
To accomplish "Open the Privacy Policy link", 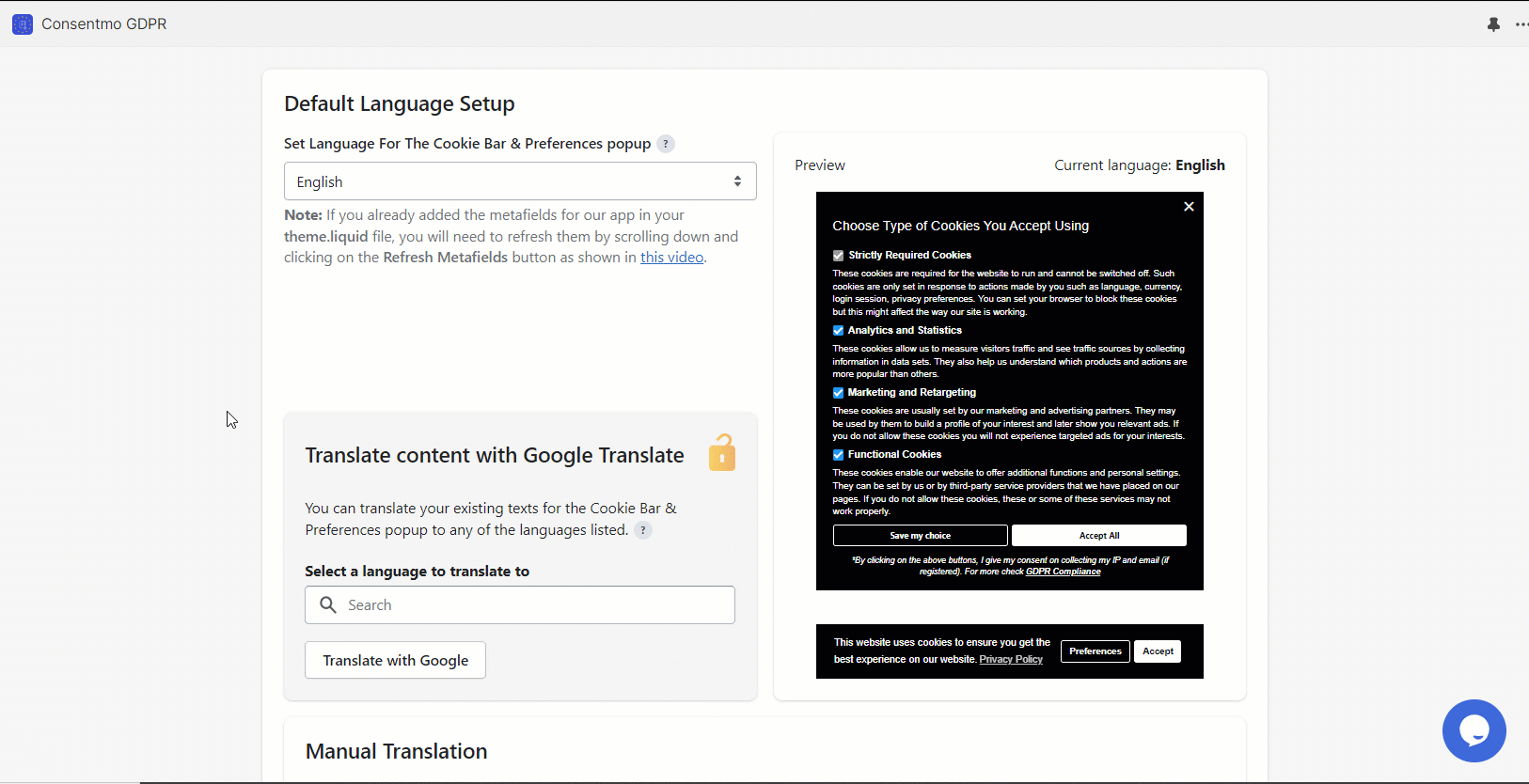I will pos(1011,660).
